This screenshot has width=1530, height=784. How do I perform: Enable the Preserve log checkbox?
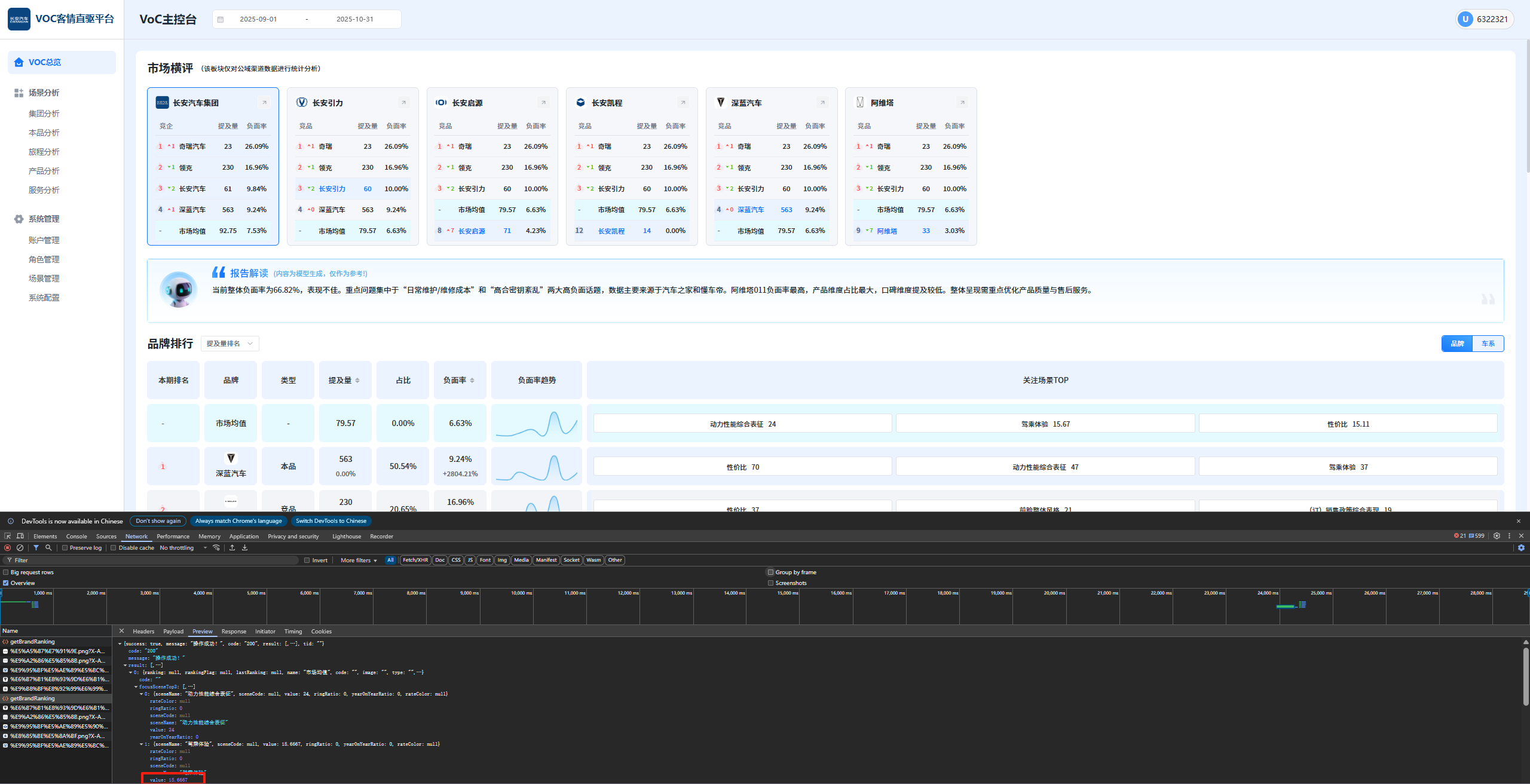tap(65, 548)
